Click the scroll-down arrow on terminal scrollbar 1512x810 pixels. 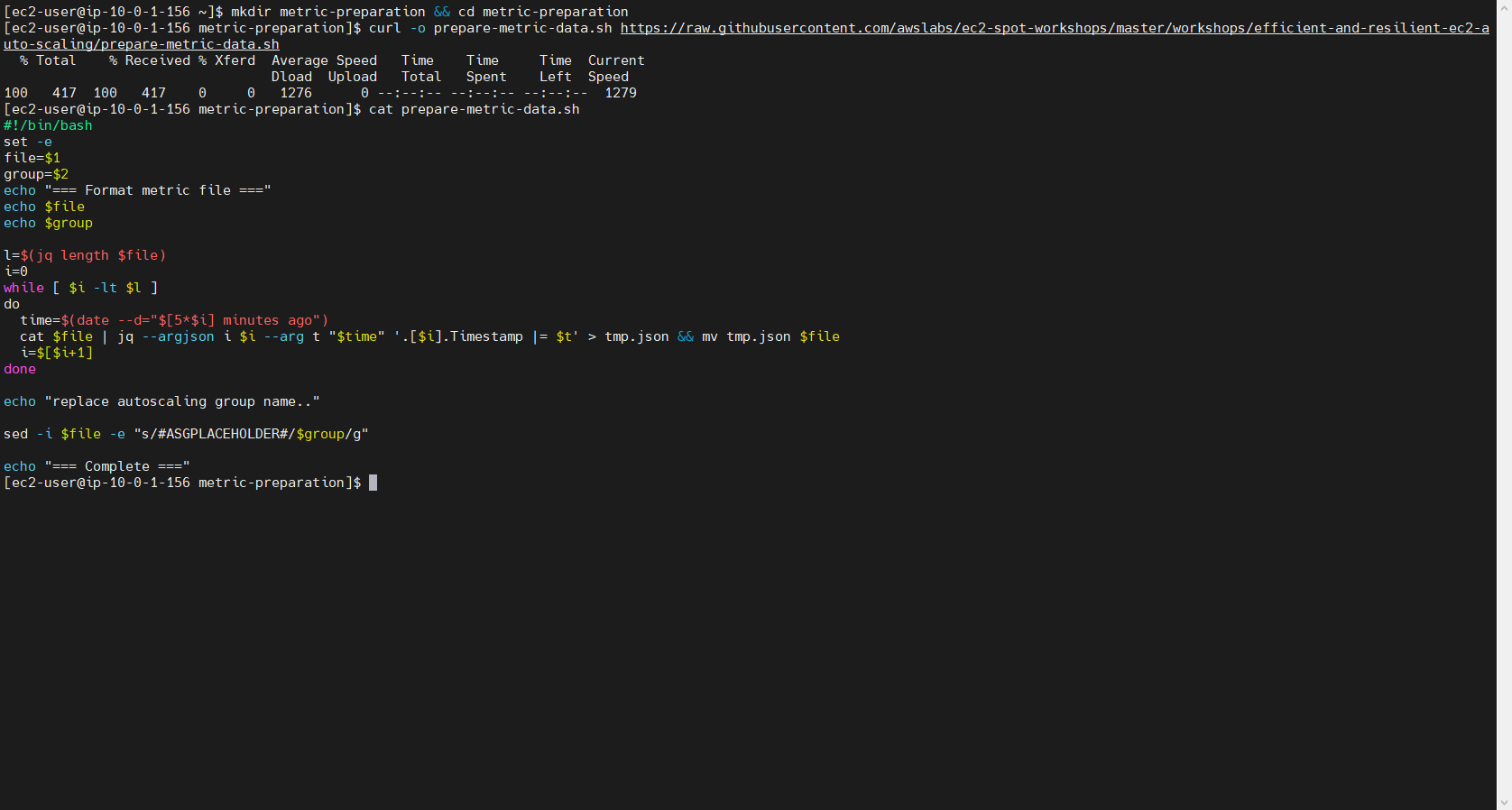pyautogui.click(x=1504, y=802)
